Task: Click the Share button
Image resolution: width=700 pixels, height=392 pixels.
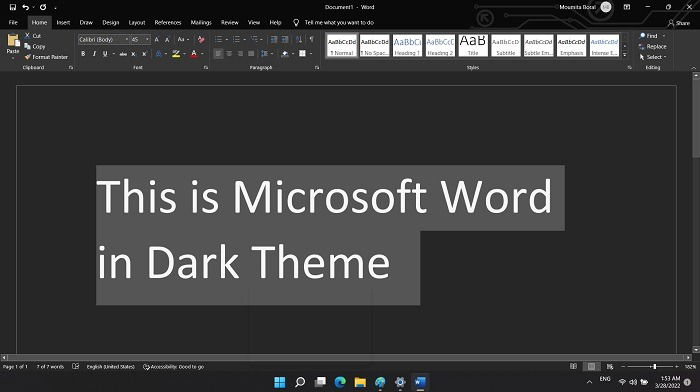Action: pyautogui.click(x=679, y=23)
